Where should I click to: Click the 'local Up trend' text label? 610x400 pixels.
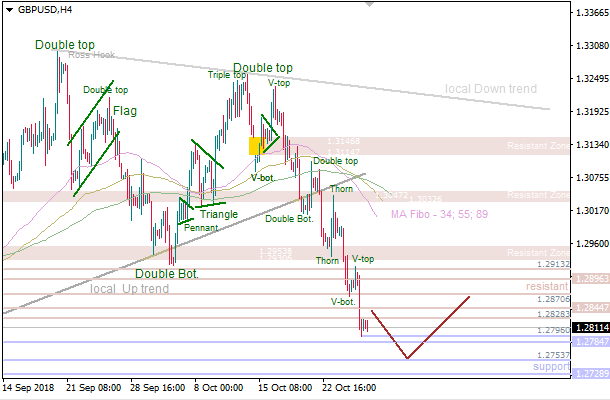tap(127, 289)
